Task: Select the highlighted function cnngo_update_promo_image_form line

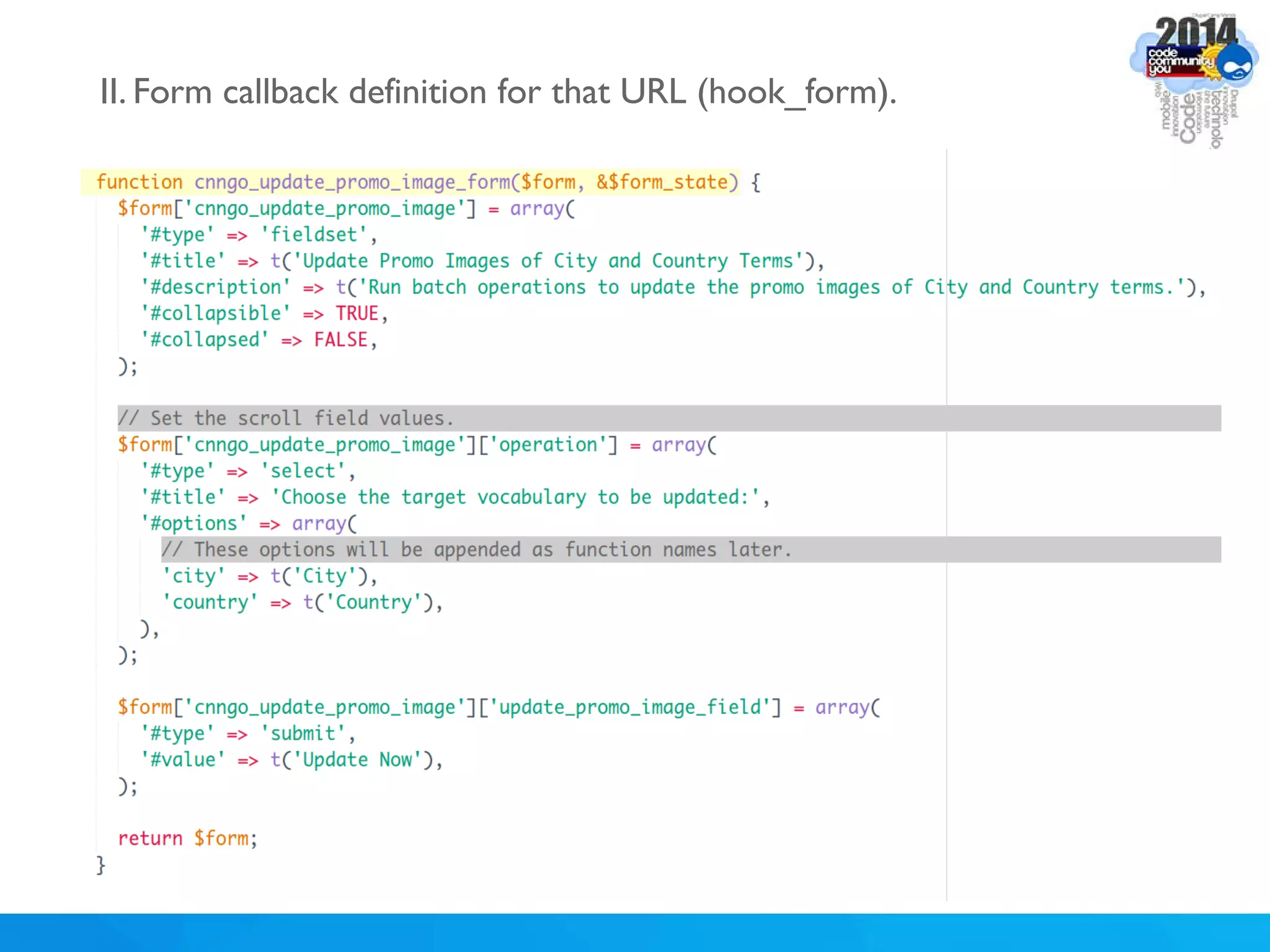Action: coord(410,182)
